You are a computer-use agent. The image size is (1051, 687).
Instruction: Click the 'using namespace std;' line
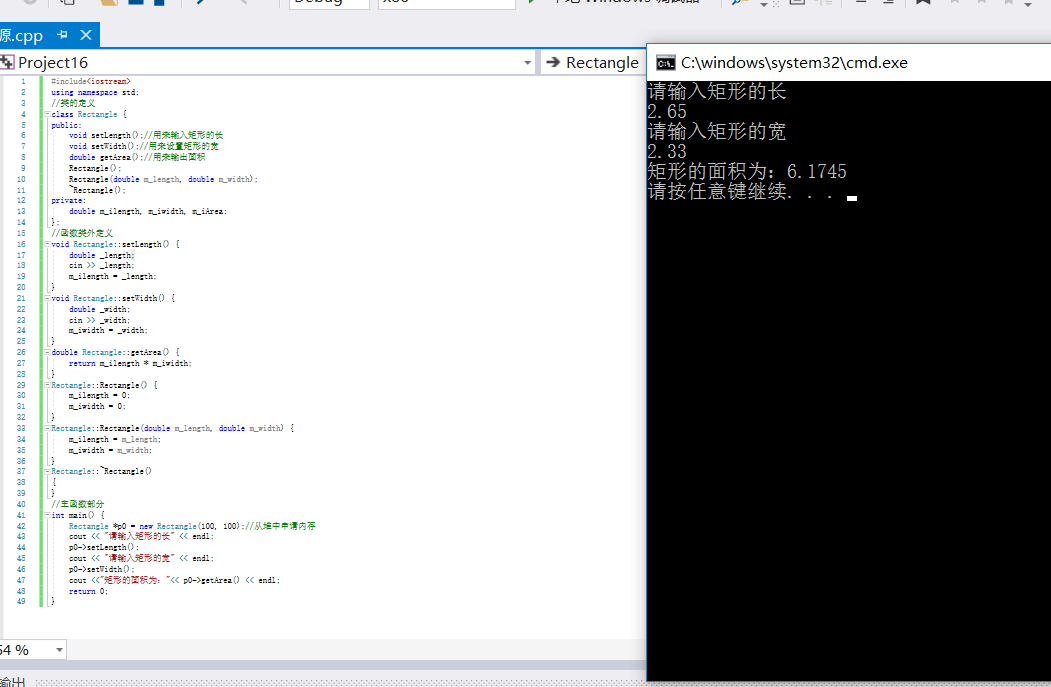point(95,92)
